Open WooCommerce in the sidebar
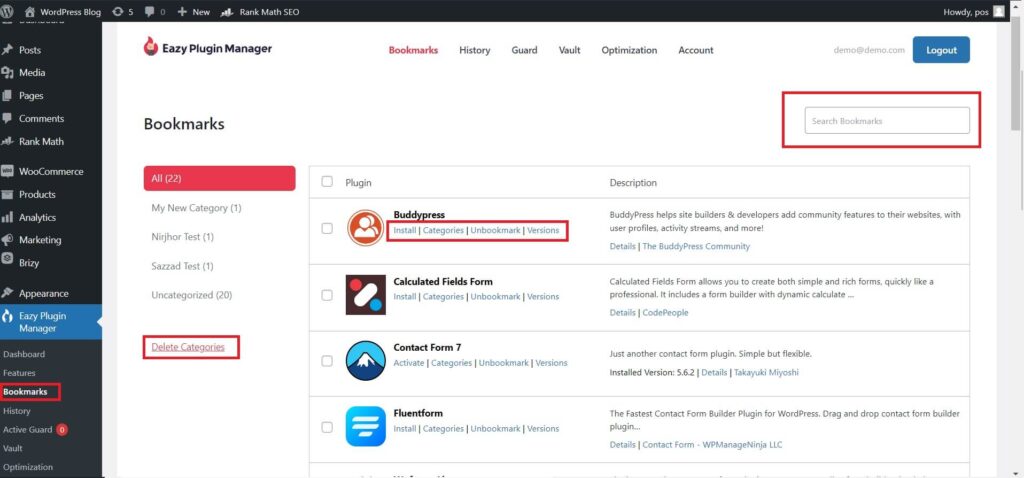This screenshot has height=478, width=1024. [x=51, y=171]
